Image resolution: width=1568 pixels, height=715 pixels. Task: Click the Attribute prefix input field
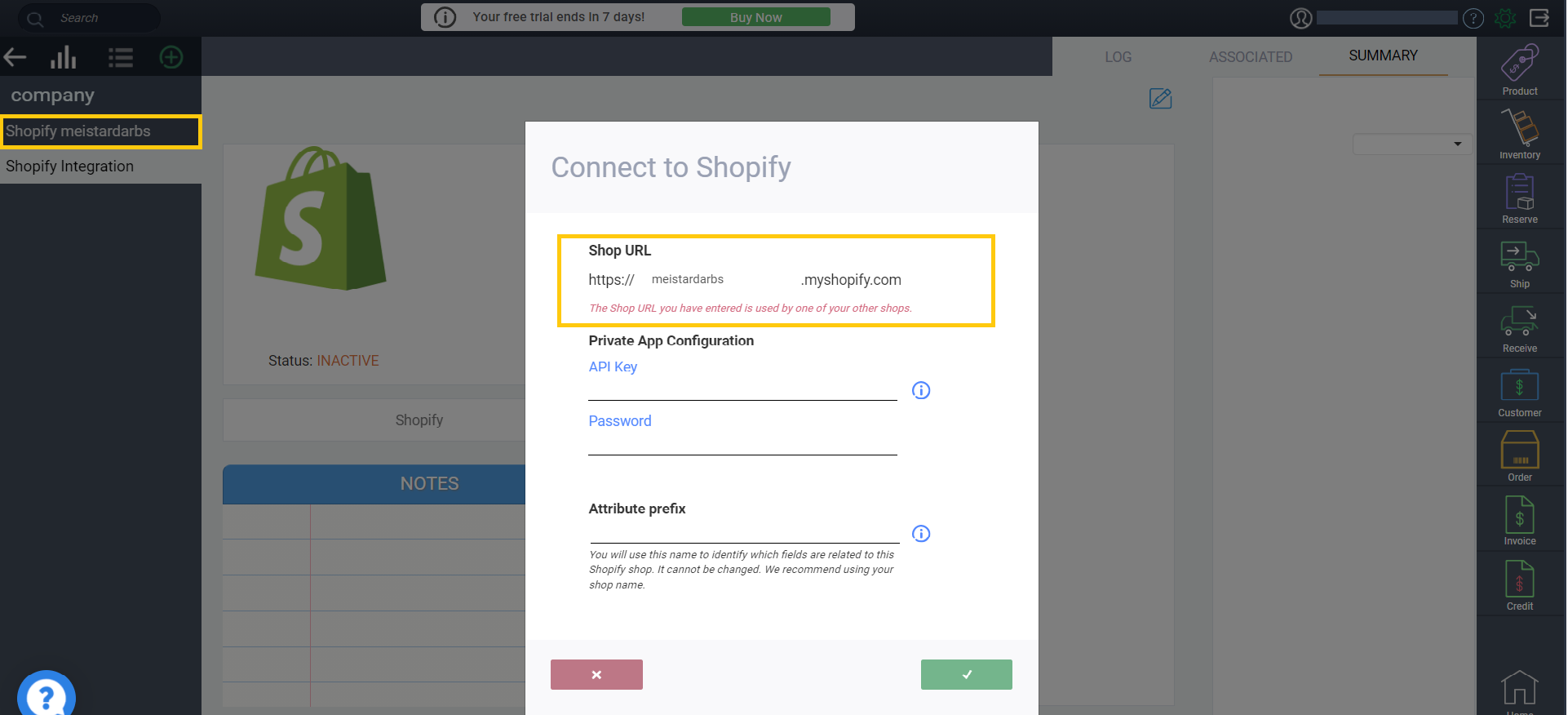click(x=744, y=532)
